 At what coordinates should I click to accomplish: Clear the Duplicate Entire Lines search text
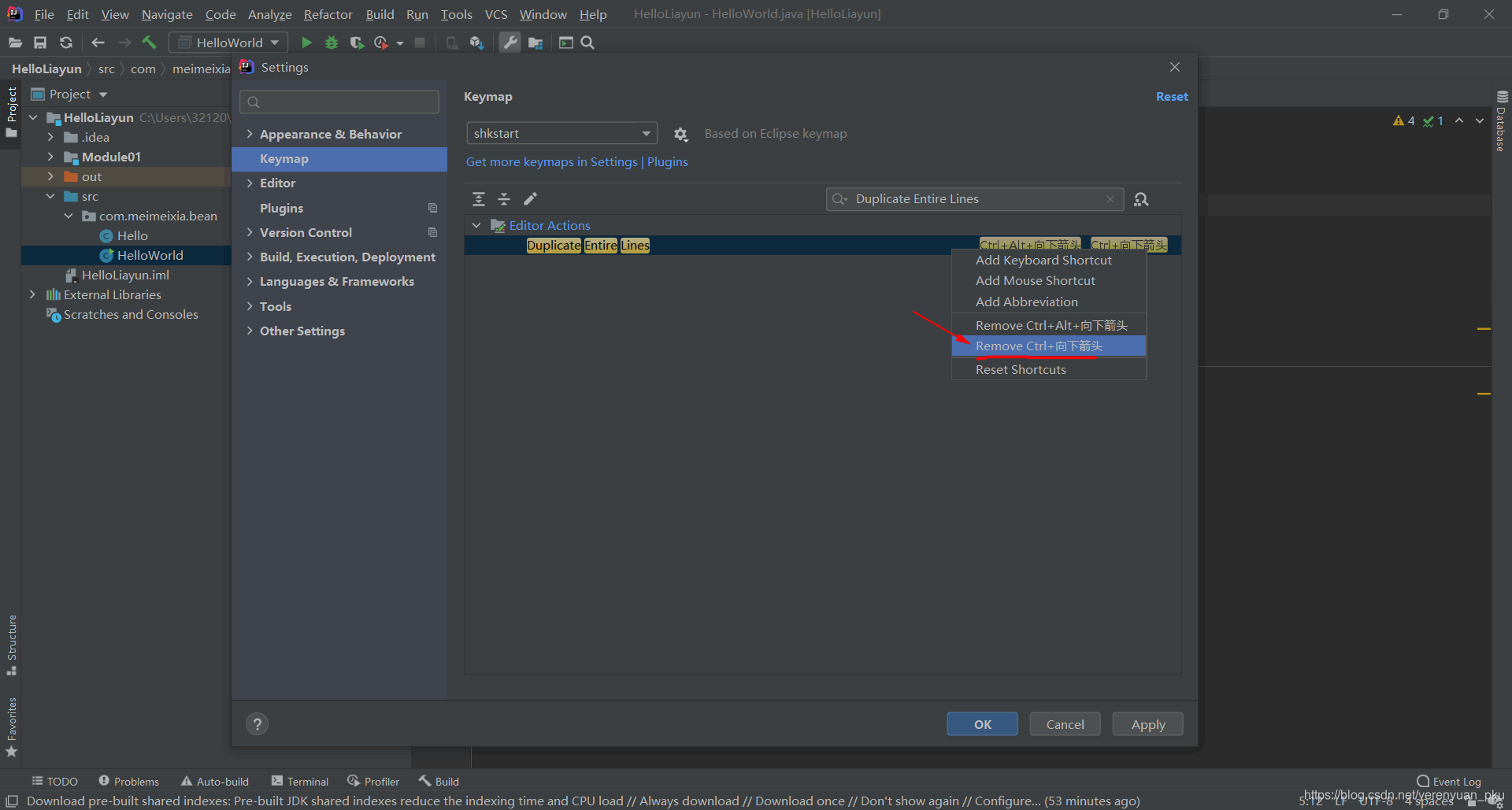click(1110, 199)
